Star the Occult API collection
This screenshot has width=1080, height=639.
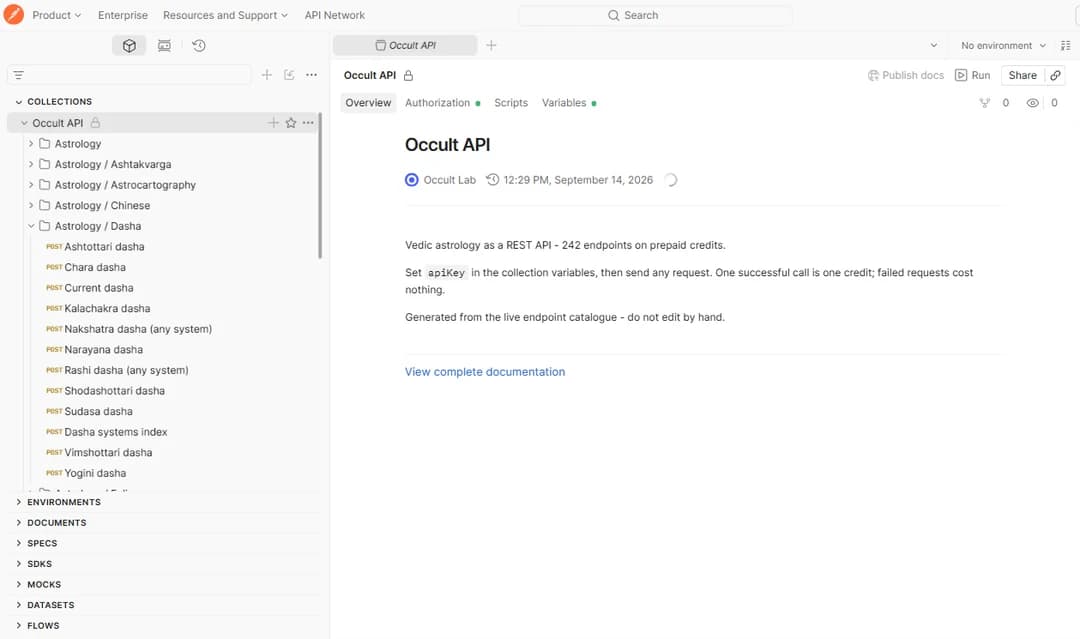point(291,123)
